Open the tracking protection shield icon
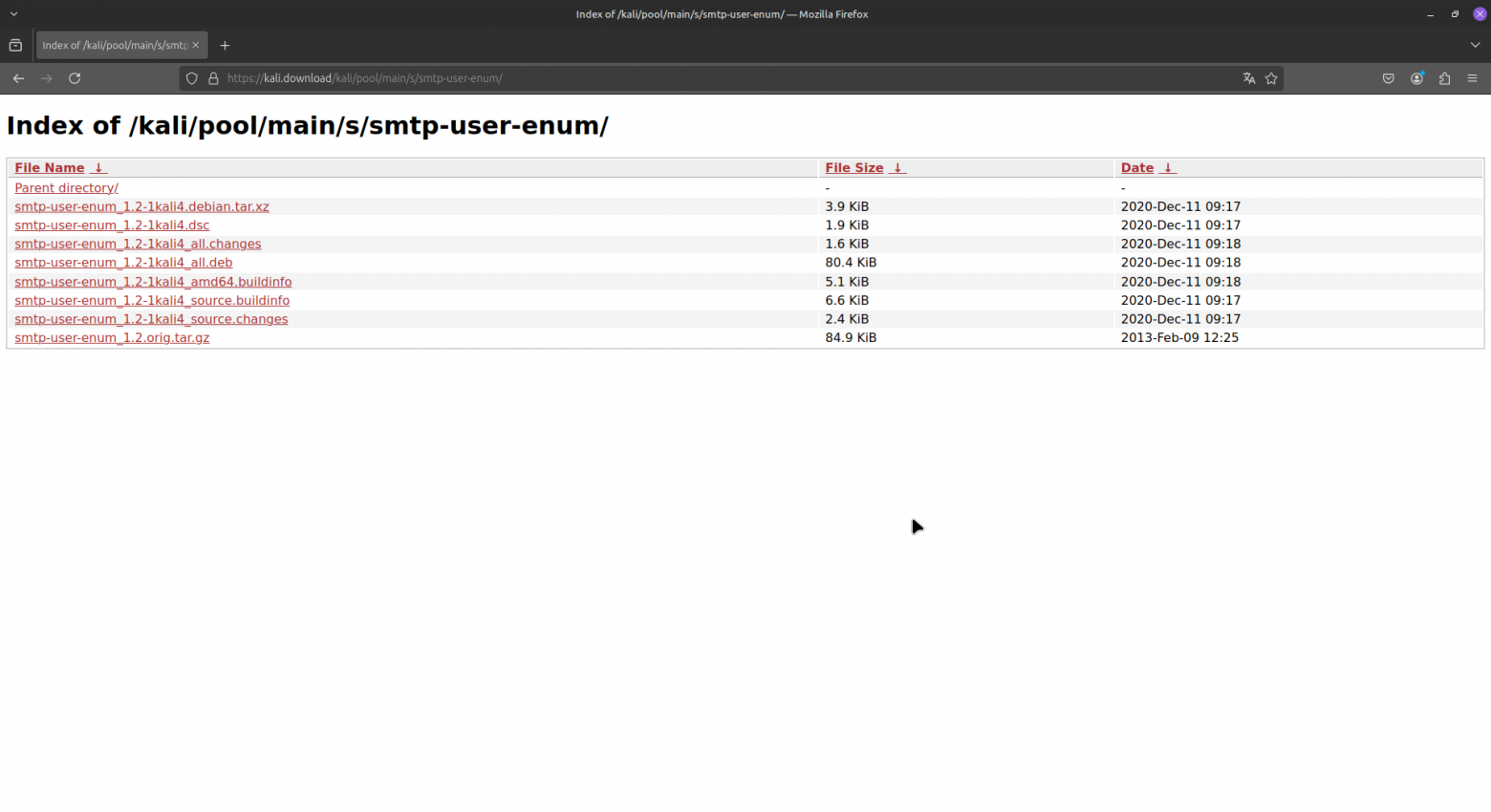This screenshot has width=1491, height=812. pyautogui.click(x=192, y=78)
